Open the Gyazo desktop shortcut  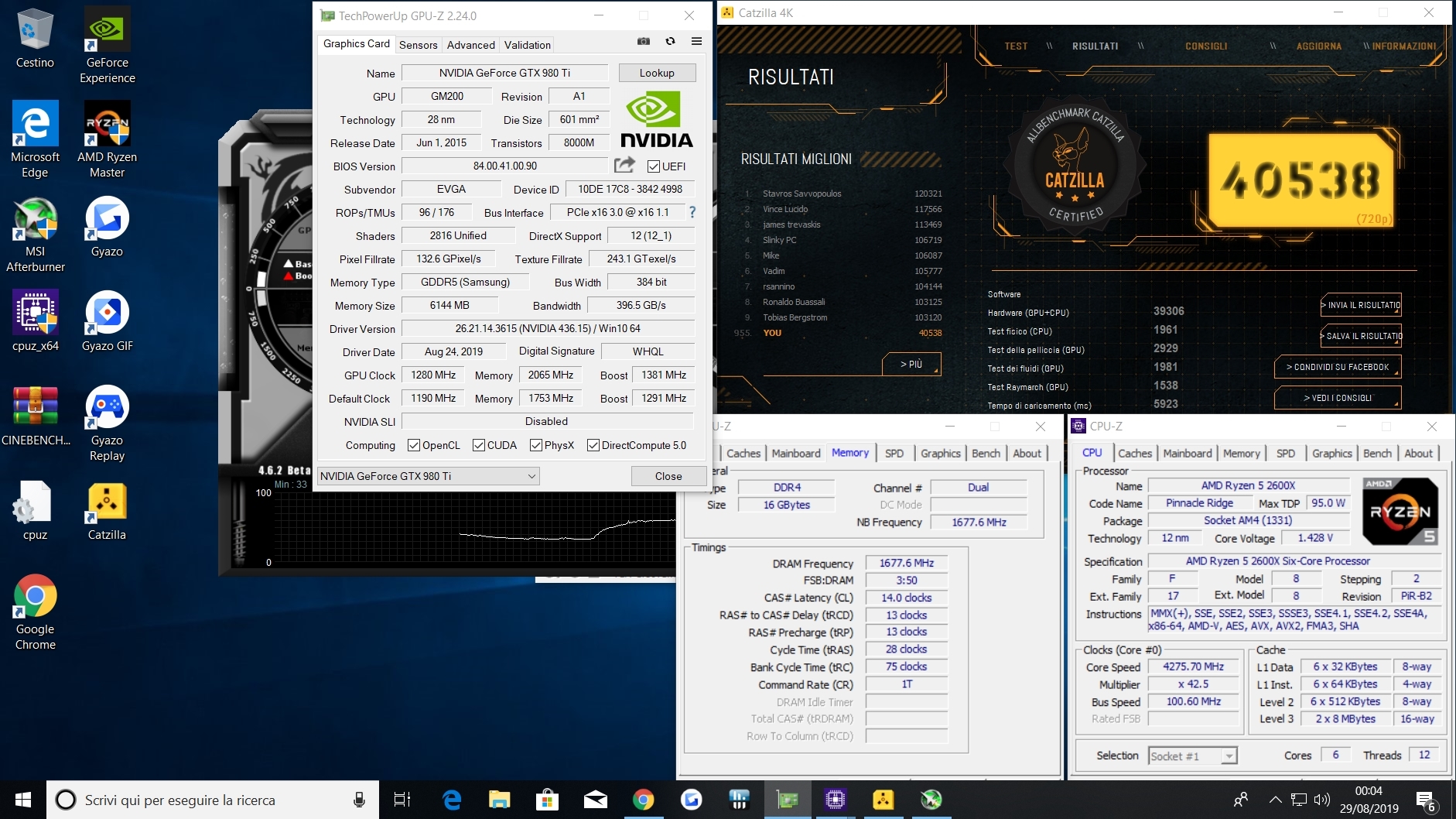(107, 227)
